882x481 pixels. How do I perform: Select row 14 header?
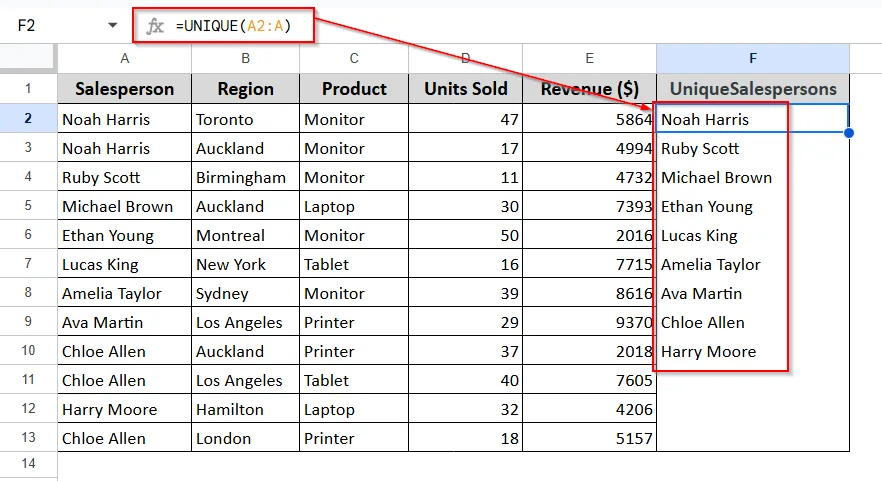point(28,464)
